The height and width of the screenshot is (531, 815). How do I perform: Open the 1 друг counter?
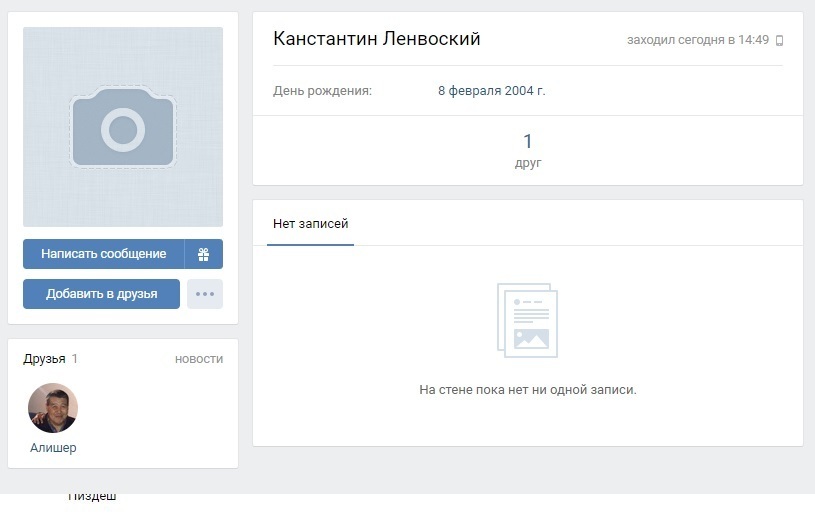pos(528,150)
